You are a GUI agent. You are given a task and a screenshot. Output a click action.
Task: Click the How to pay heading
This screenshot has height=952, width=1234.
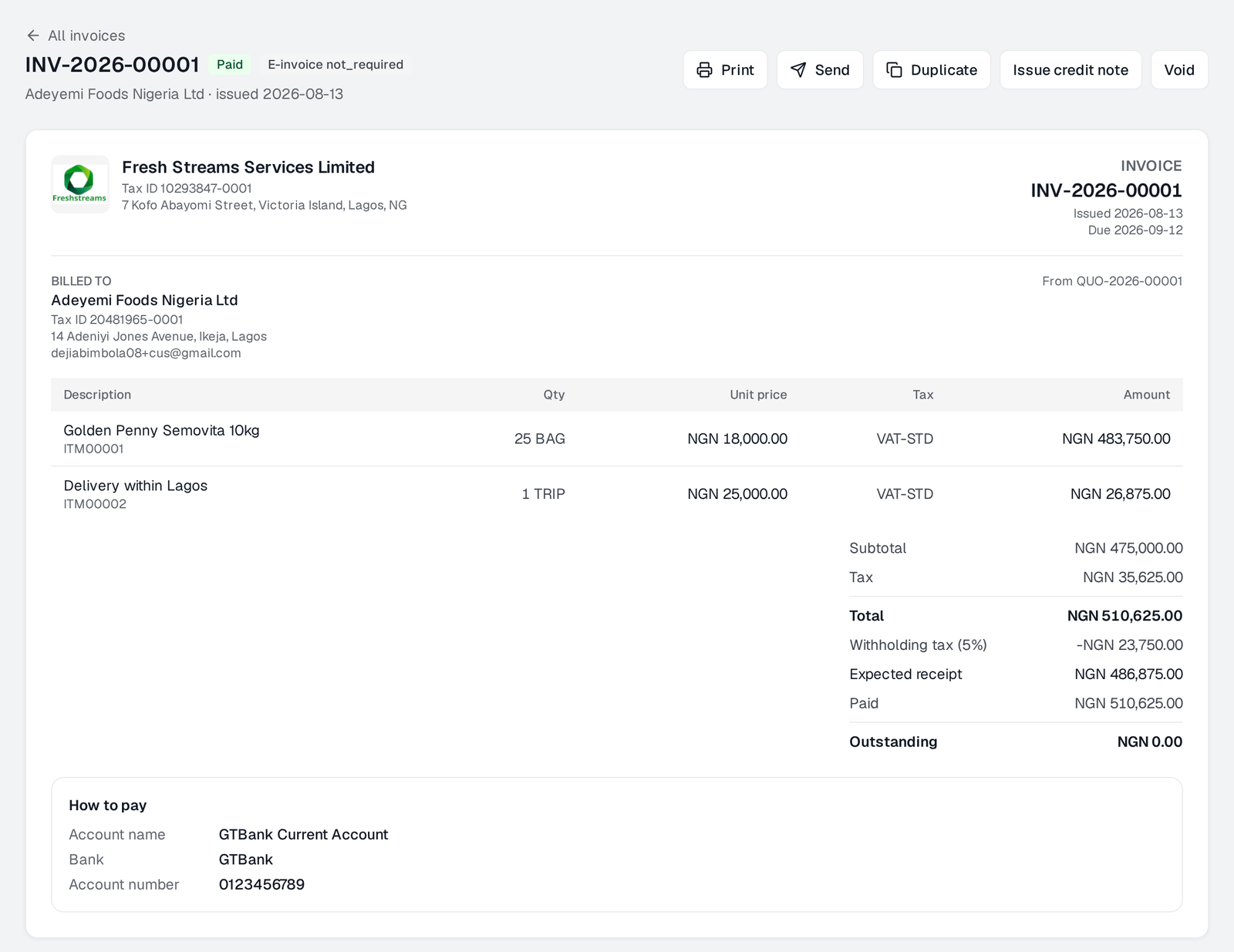point(108,806)
